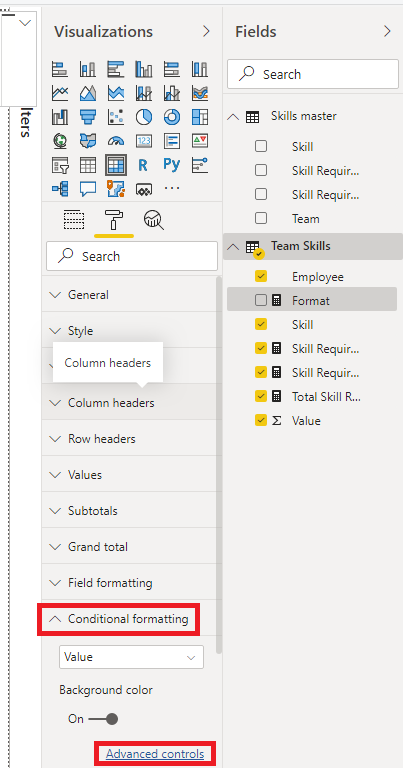Select the Treemap visual
Screen dimensions: 403x768
pyautogui.click(x=200, y=117)
